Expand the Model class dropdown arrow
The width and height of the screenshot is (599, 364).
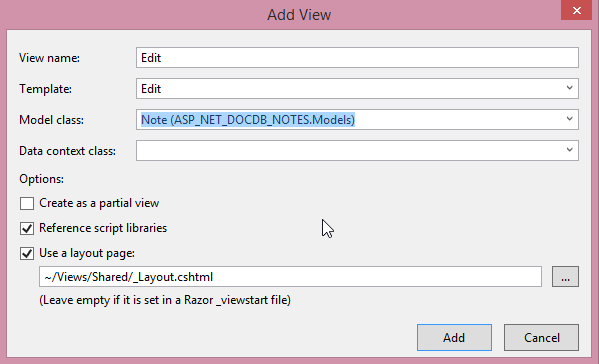tap(569, 119)
